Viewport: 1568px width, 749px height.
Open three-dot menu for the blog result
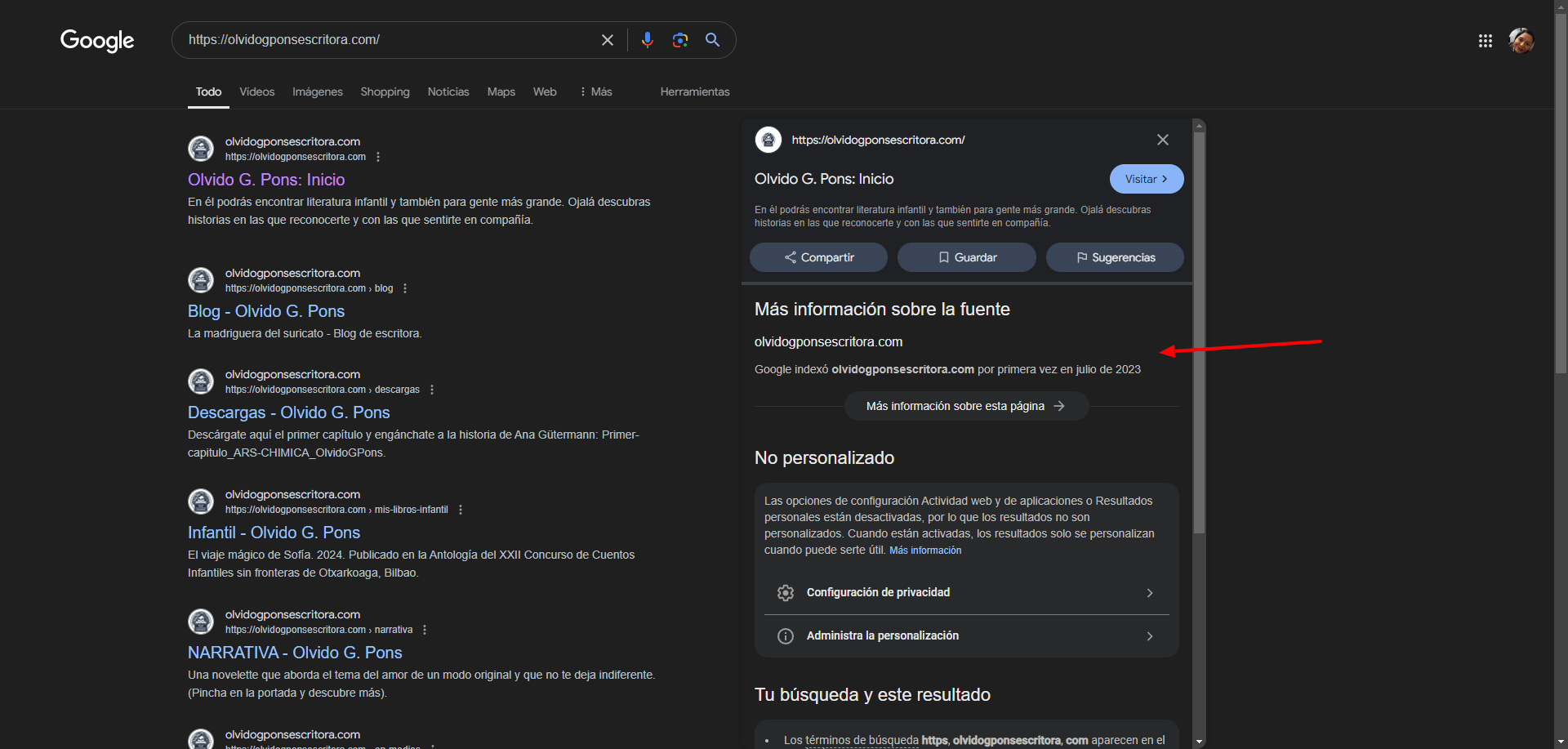coord(405,288)
